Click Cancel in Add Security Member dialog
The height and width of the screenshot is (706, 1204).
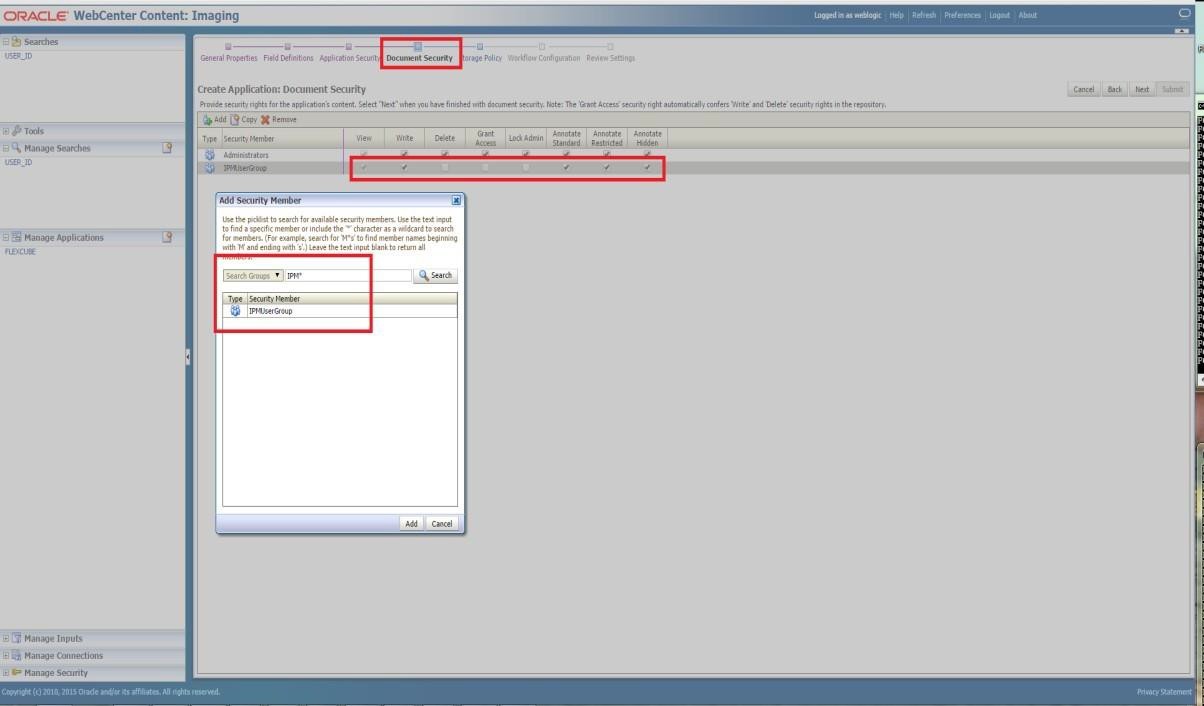[441, 523]
